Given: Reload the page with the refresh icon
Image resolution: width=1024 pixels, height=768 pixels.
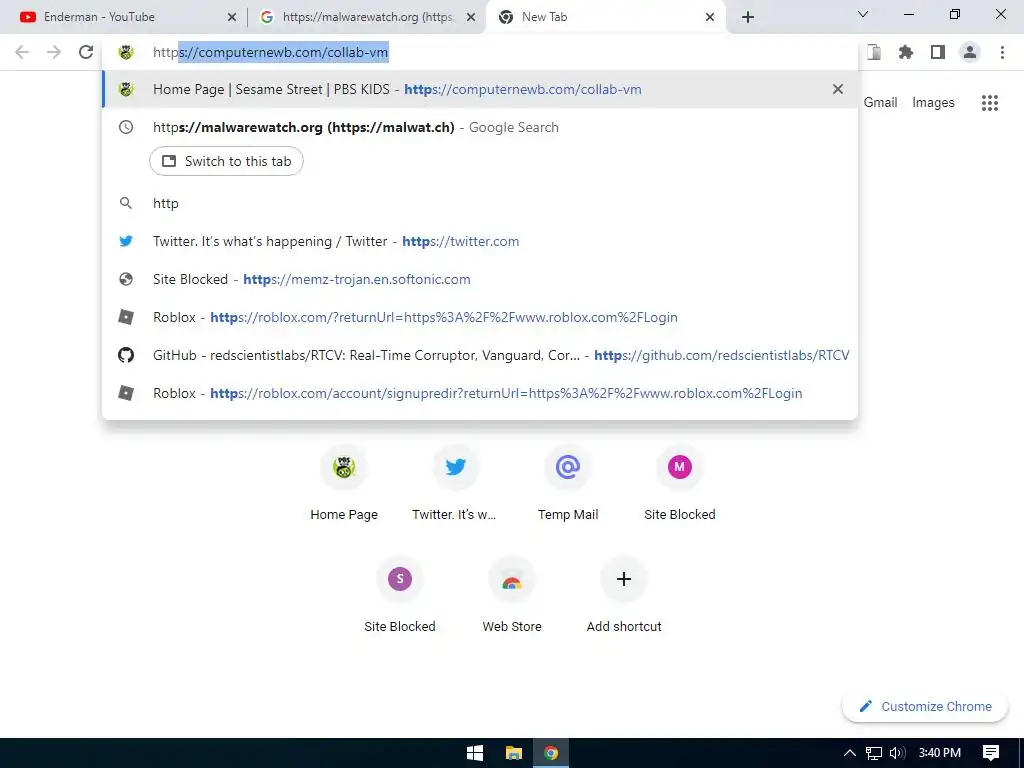Looking at the screenshot, I should 86,52.
